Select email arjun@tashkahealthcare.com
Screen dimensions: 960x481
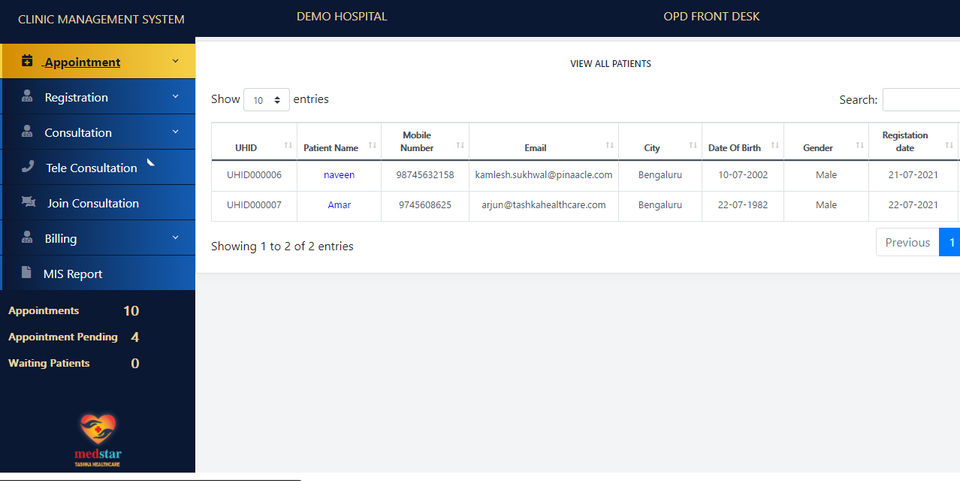pos(544,205)
